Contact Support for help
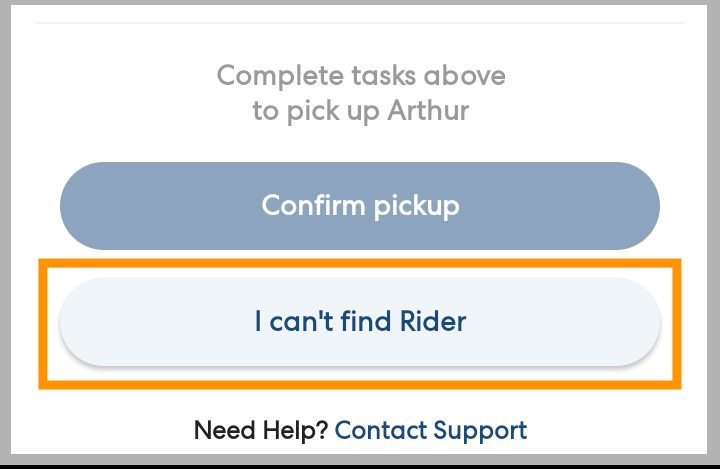Image resolution: width=720 pixels, height=469 pixels. pos(430,431)
